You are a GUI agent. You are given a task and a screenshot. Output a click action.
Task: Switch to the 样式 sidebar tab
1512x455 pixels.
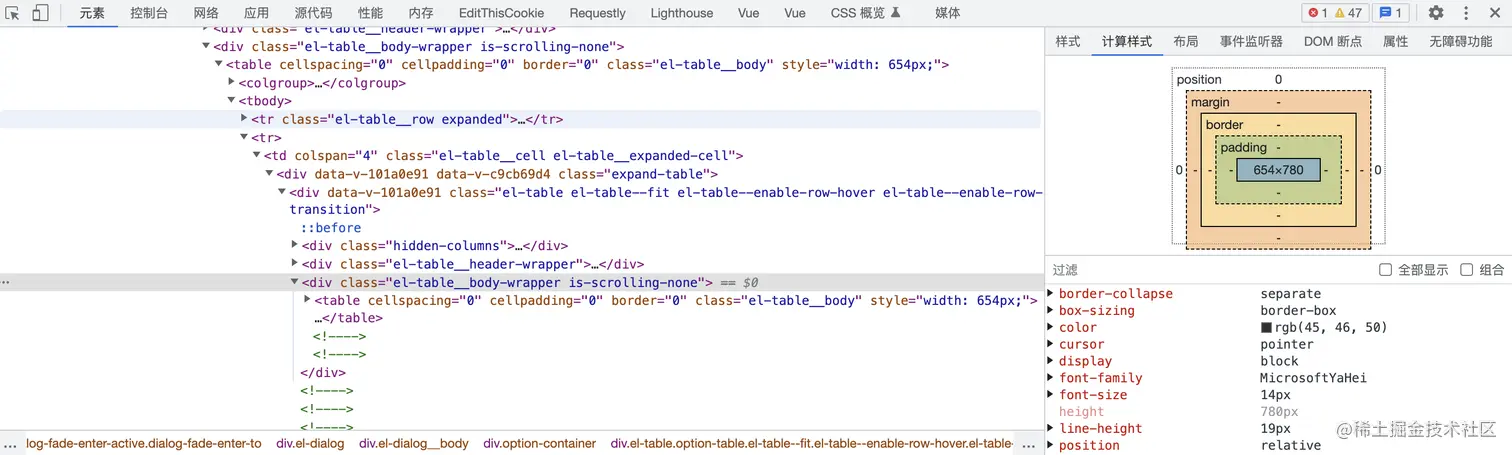pos(1068,41)
